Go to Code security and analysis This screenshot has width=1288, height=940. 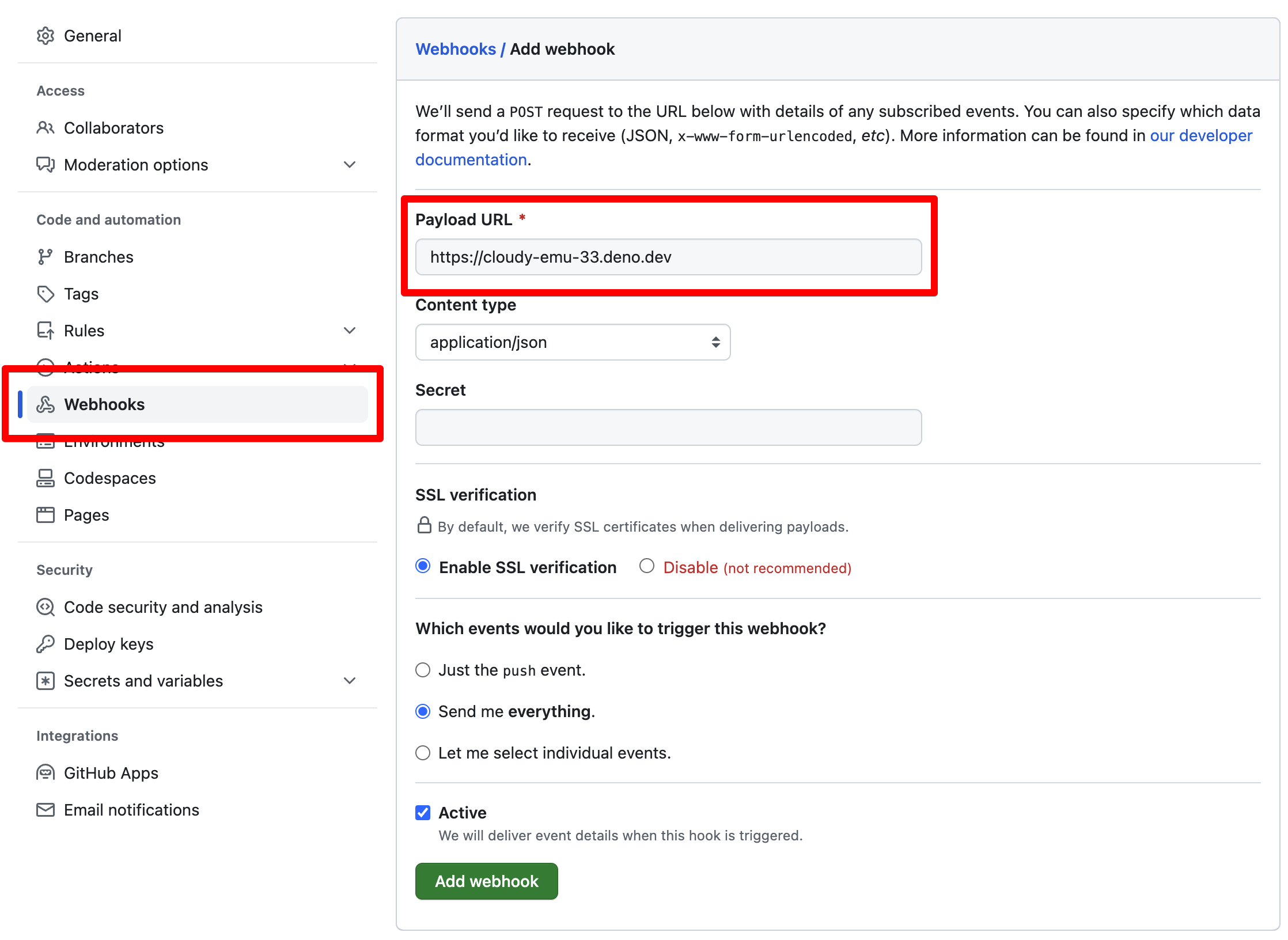pyautogui.click(x=163, y=607)
